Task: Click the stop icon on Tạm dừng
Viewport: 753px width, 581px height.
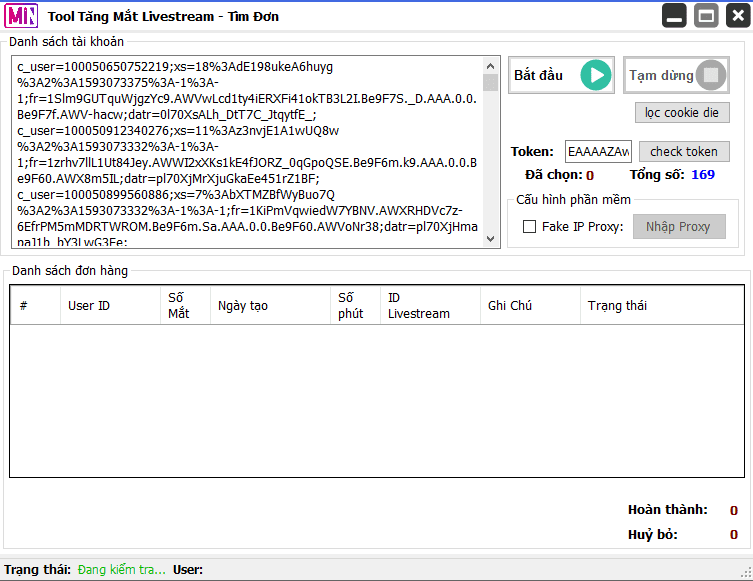Action: coord(709,76)
